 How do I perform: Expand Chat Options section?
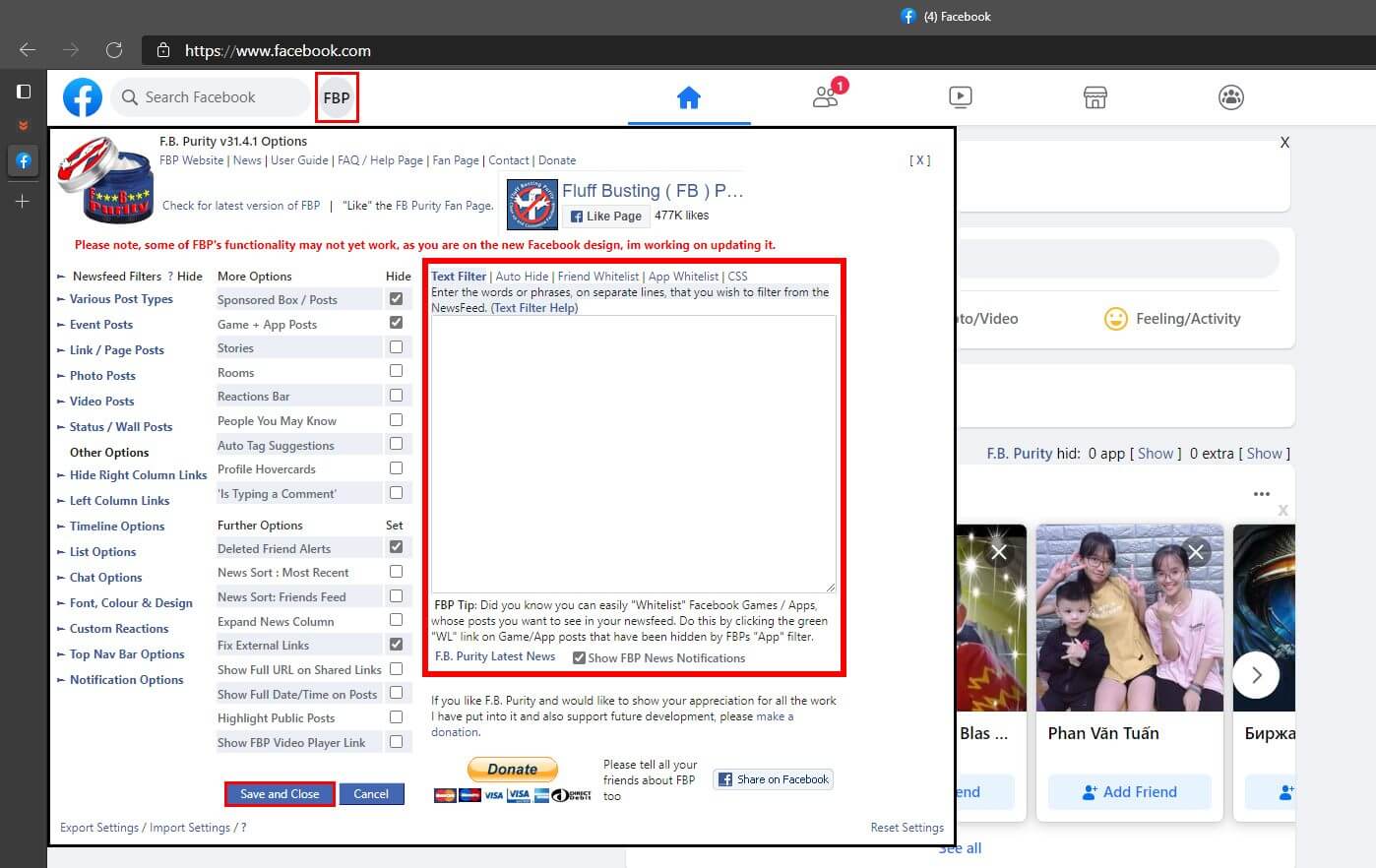click(105, 578)
